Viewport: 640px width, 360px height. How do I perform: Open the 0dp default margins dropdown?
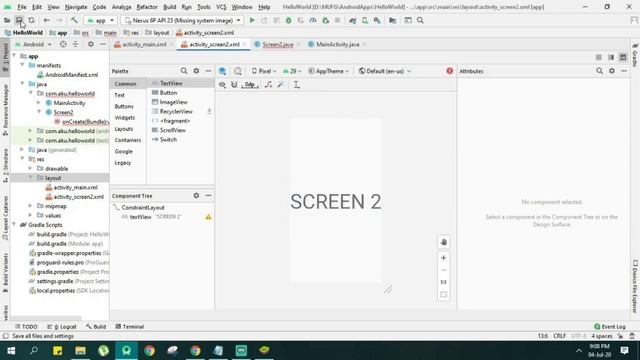tap(250, 85)
